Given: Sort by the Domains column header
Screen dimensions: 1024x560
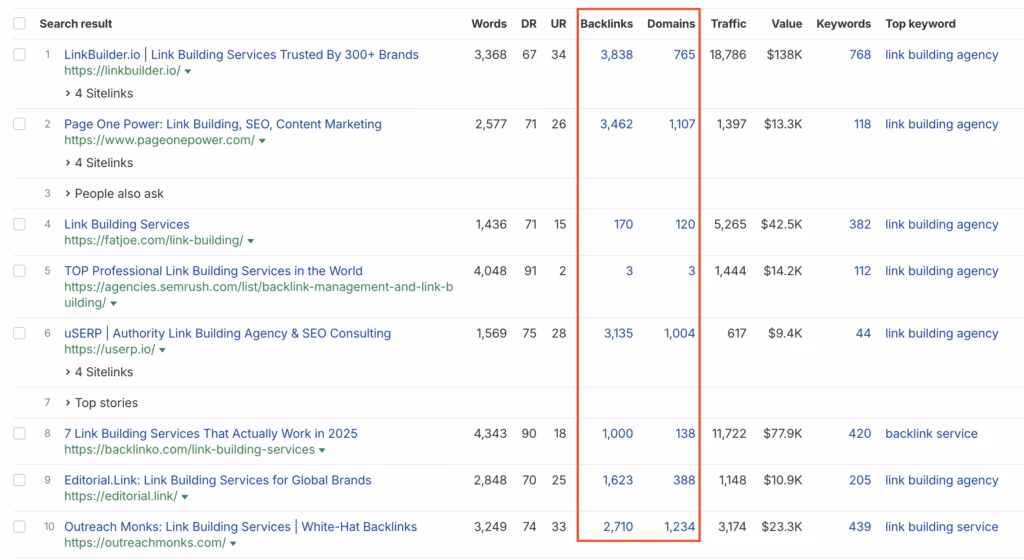Looking at the screenshot, I should 671,23.
